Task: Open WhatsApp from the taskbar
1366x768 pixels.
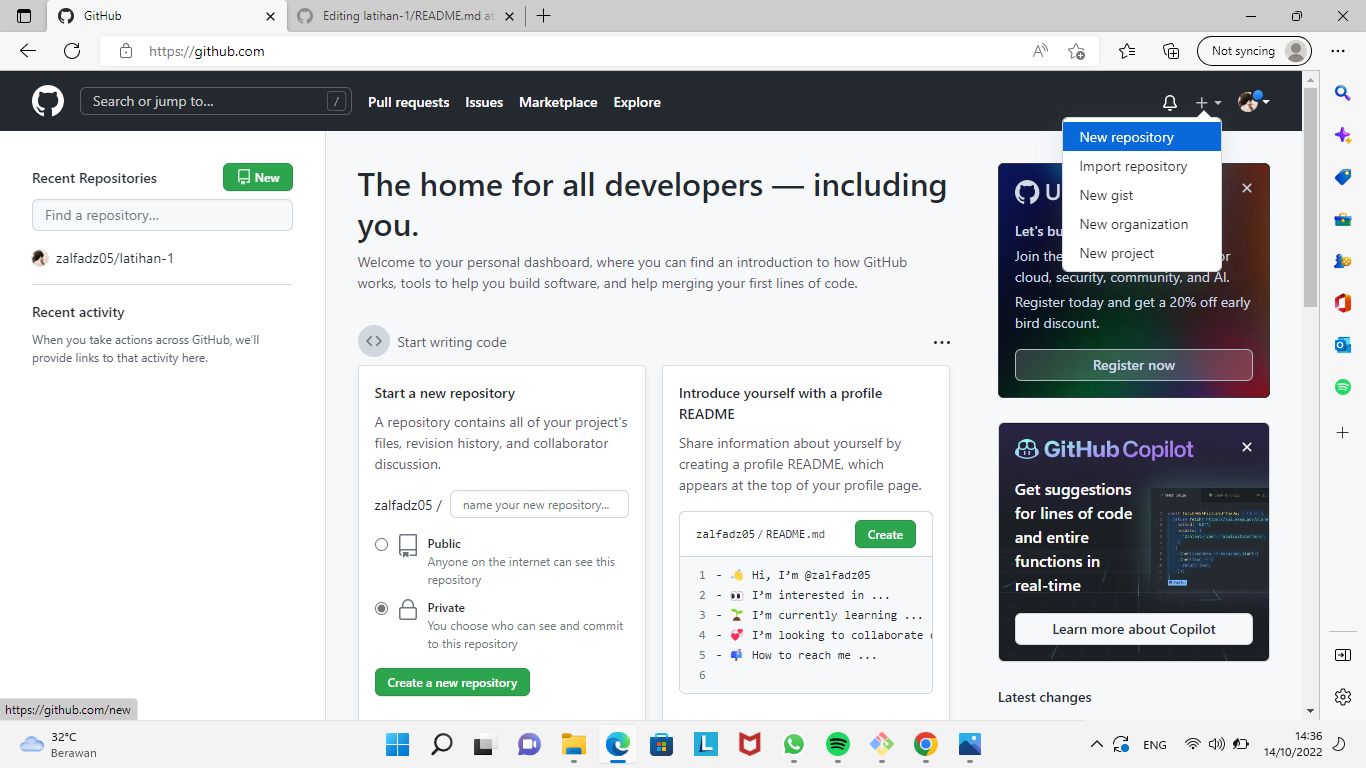Action: [794, 744]
